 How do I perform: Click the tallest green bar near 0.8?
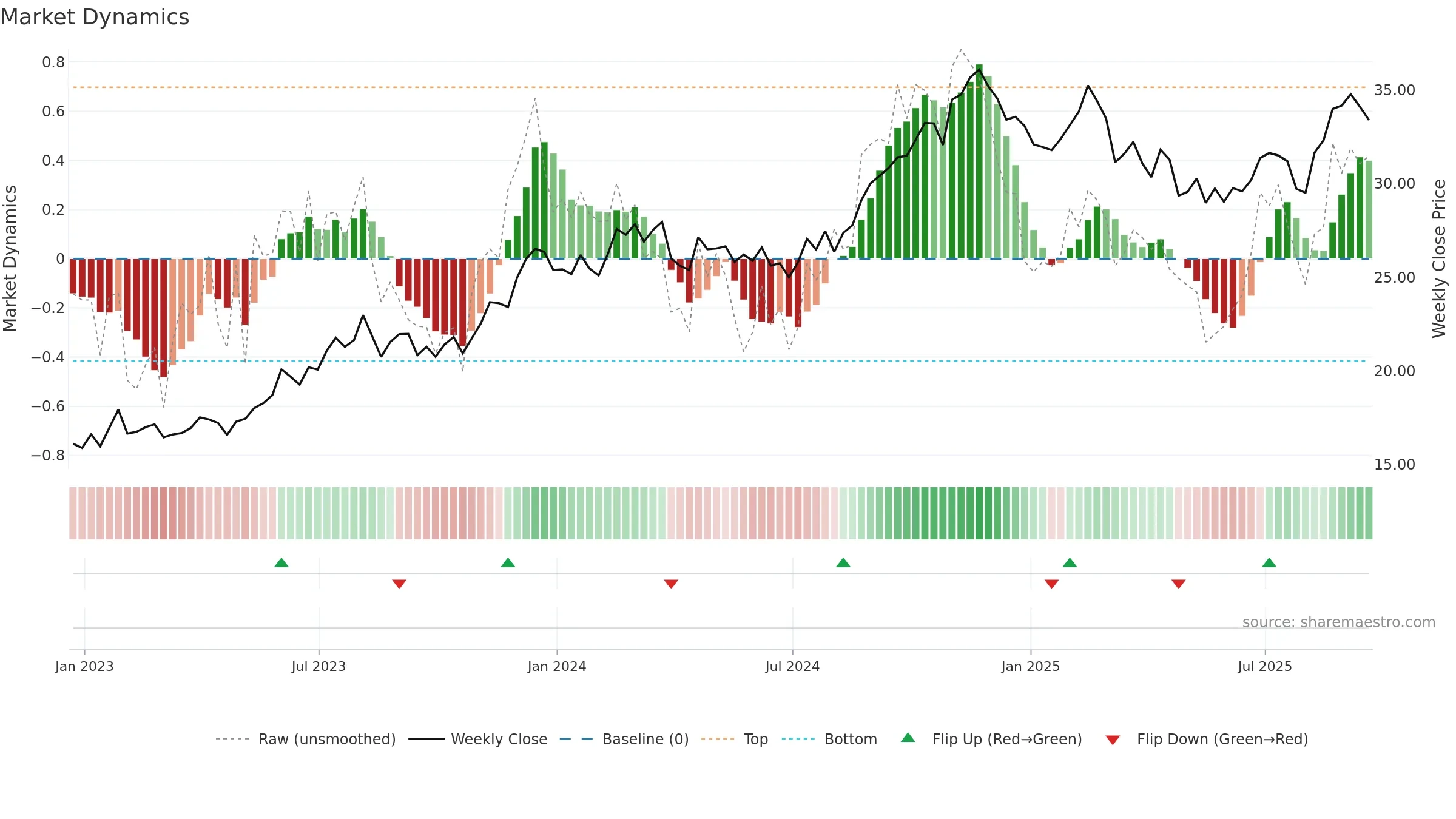pyautogui.click(x=979, y=161)
